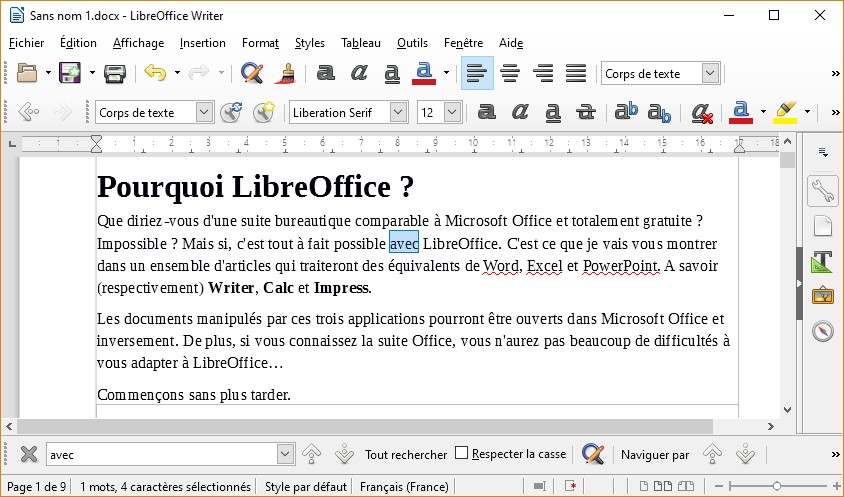Click the Save document floppy icon
Screen dimensions: 844x497
(70, 73)
